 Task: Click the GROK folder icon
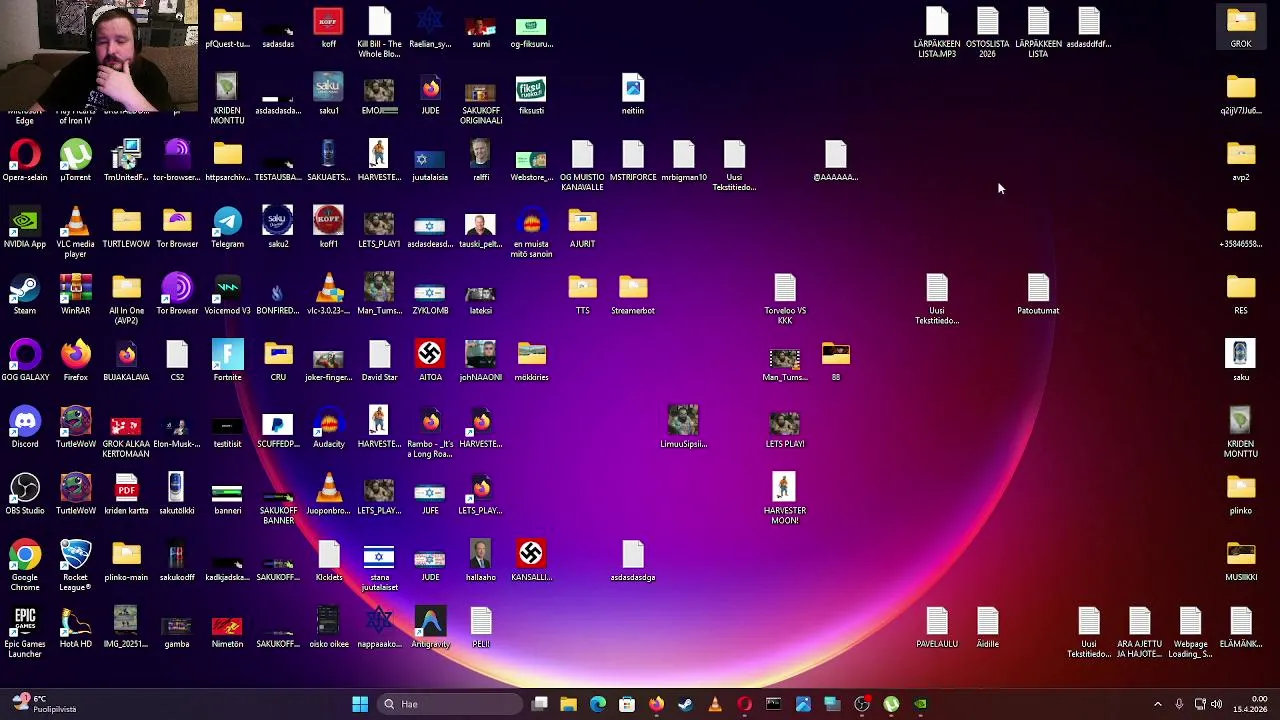[x=1241, y=27]
